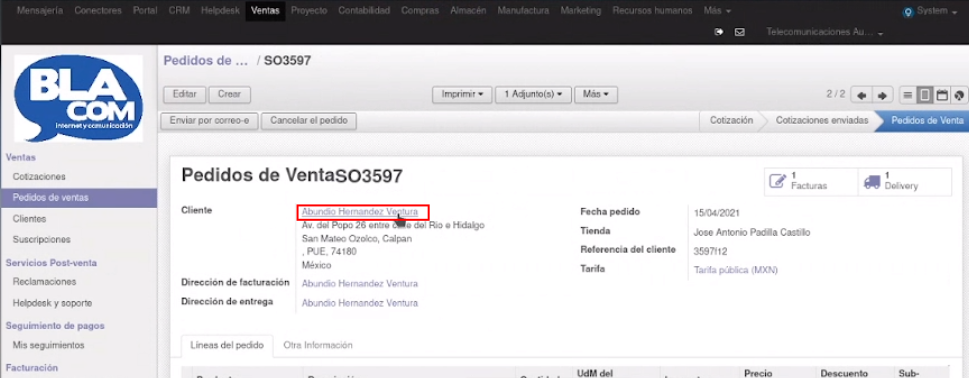This screenshot has width=969, height=378.
Task: Click the Crear button
Action: coord(229,94)
